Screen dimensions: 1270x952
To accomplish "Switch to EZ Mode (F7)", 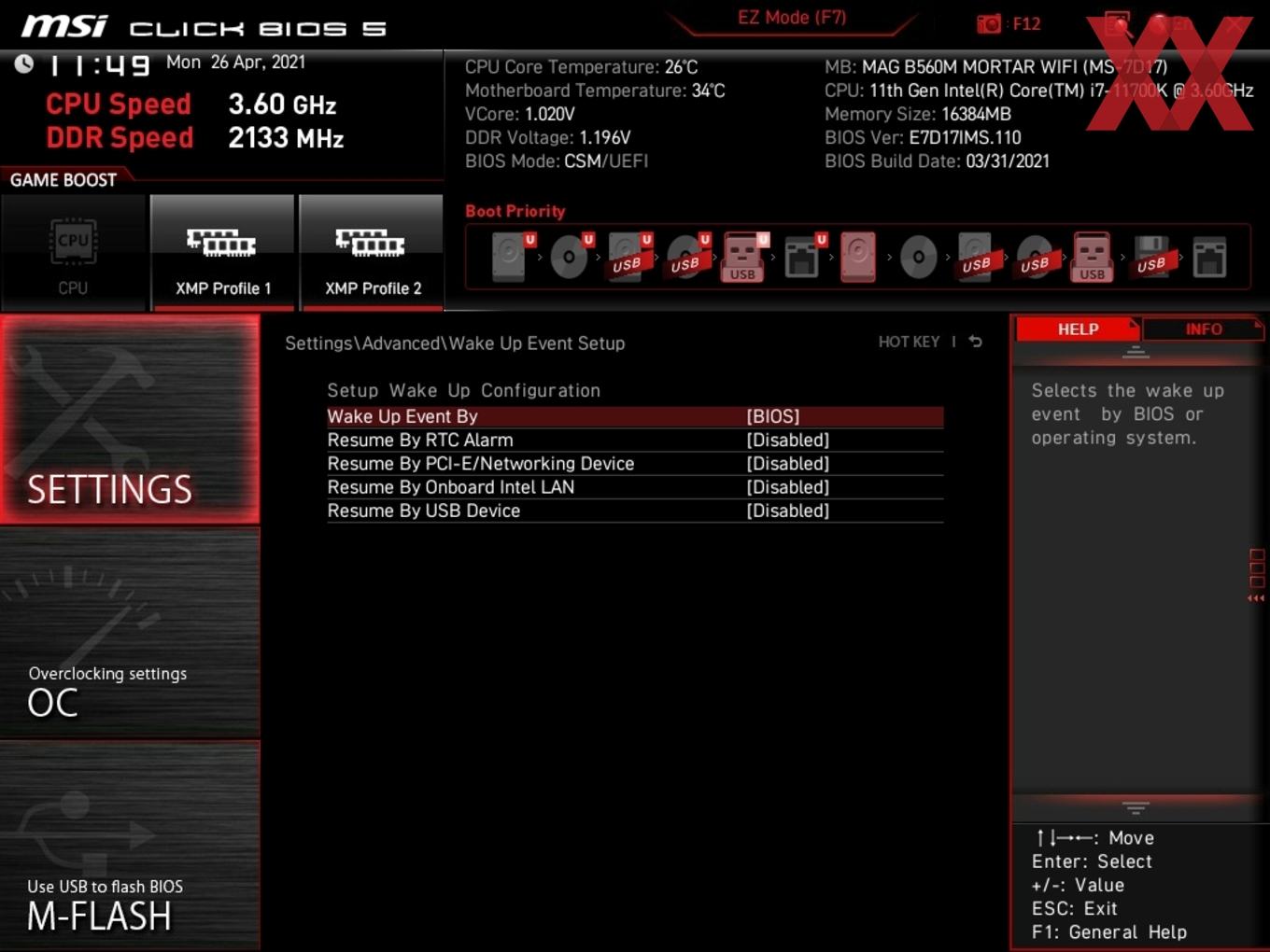I will (x=792, y=18).
